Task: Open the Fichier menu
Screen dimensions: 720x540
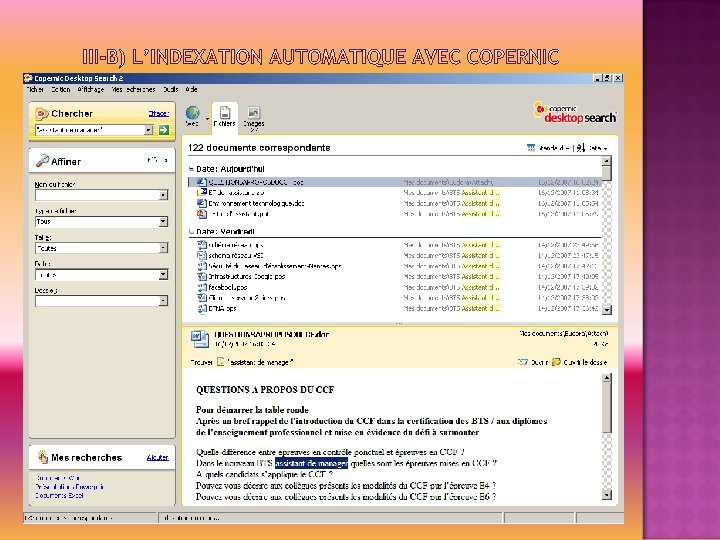Action: pos(35,90)
